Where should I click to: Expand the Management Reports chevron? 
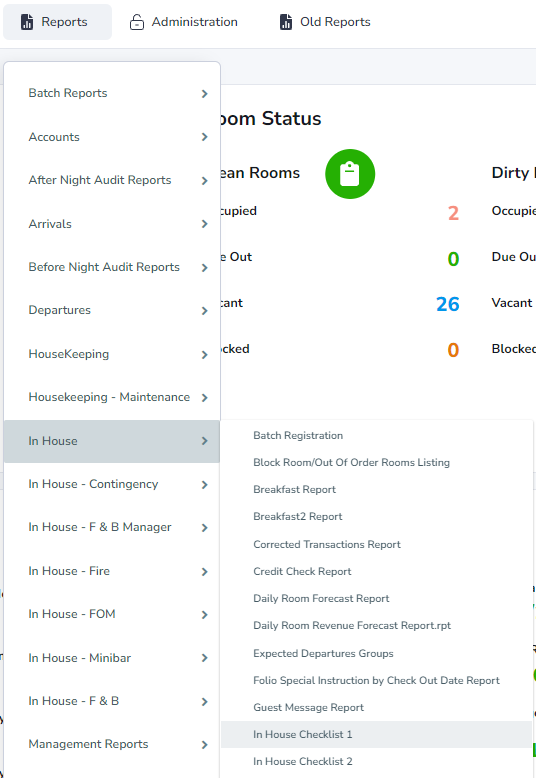tap(204, 744)
